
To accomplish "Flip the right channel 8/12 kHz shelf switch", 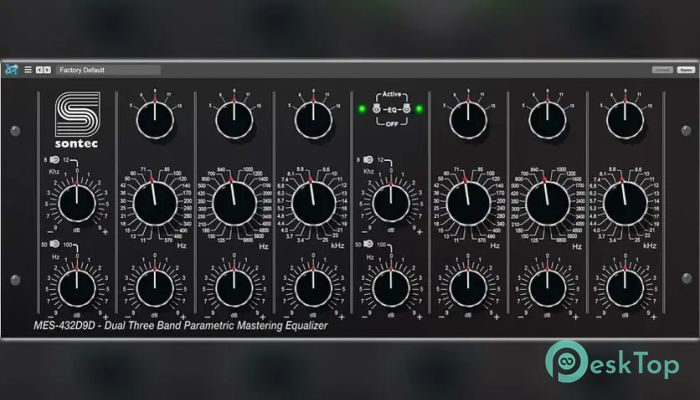I will (x=370, y=159).
